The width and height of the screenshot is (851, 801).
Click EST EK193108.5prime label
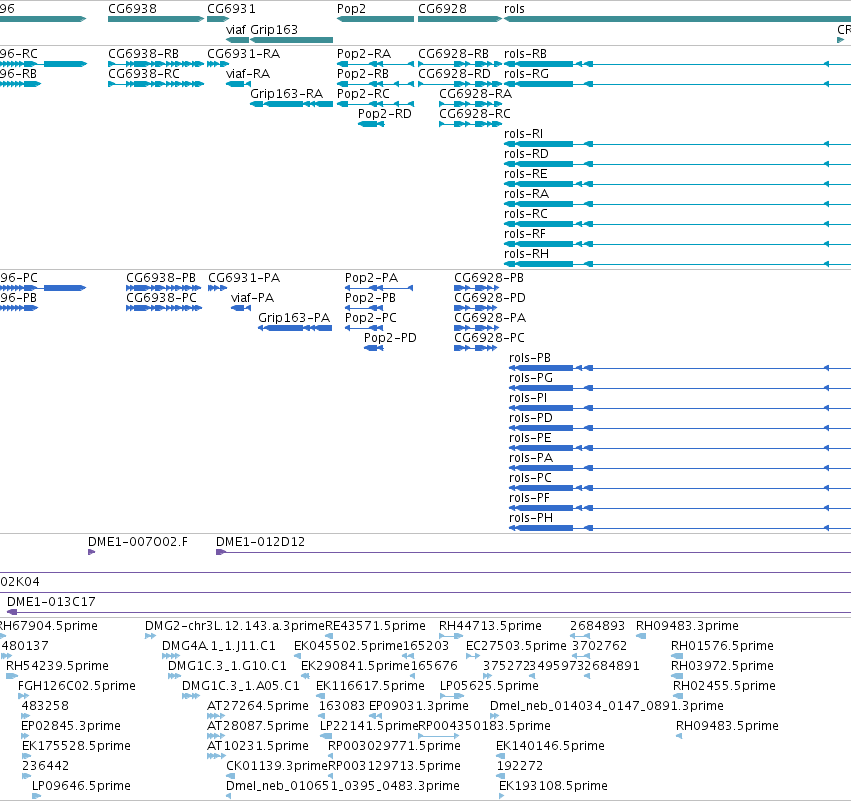tap(553, 786)
